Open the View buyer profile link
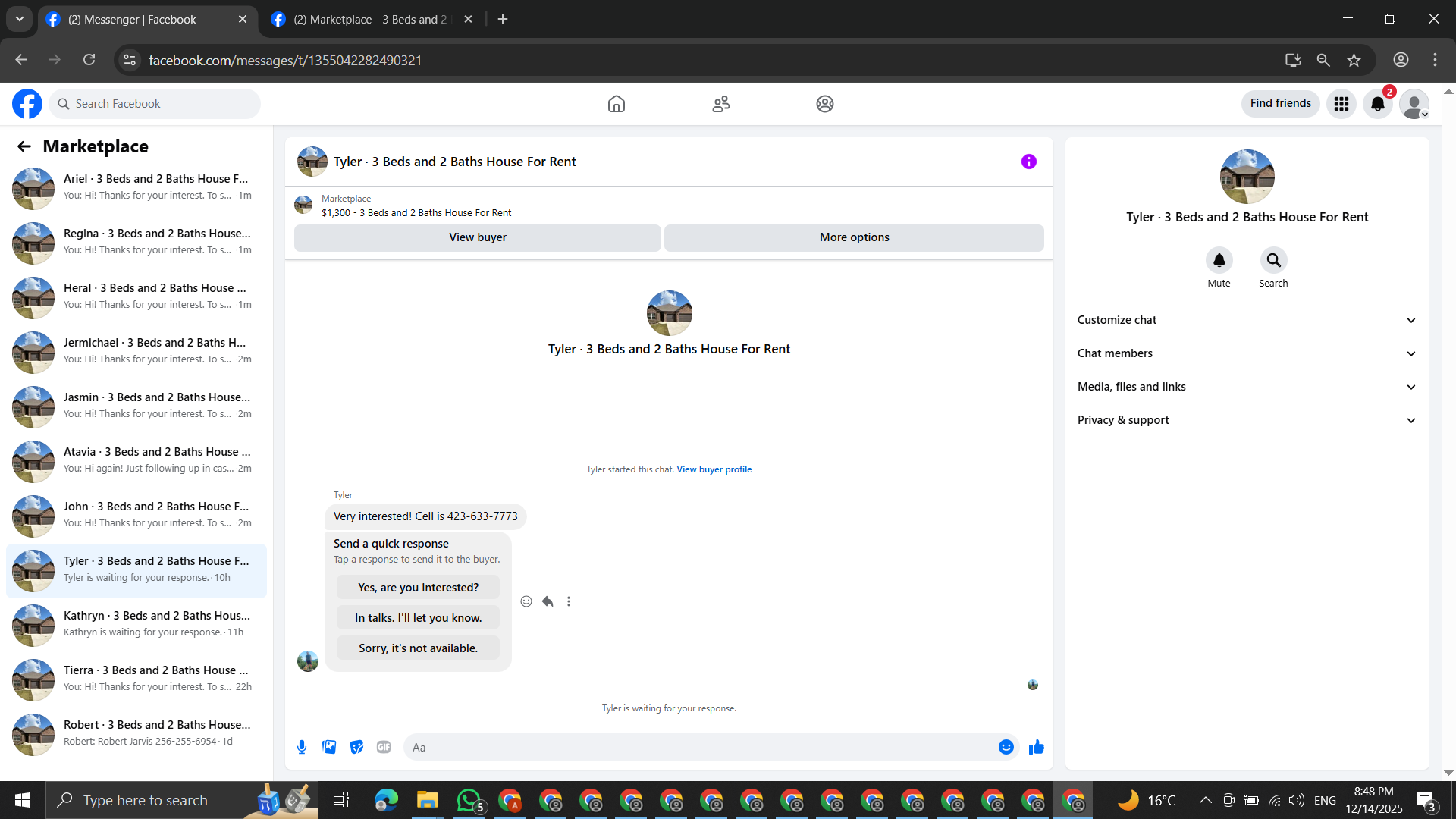The width and height of the screenshot is (1456, 819). (x=714, y=469)
